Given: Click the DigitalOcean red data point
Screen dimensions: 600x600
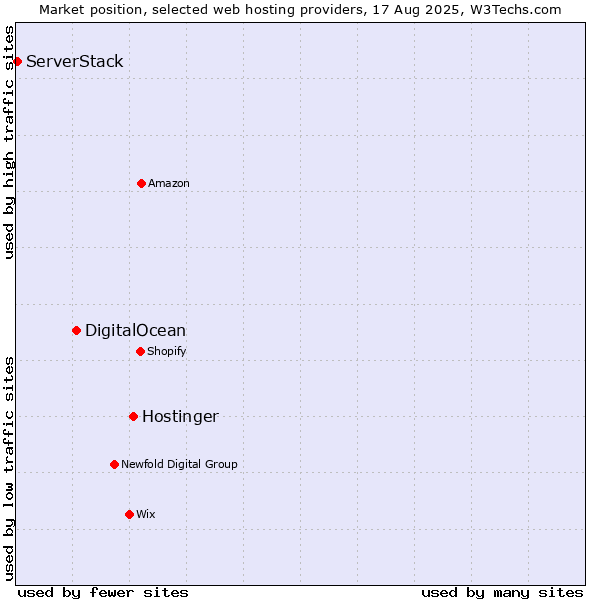Looking at the screenshot, I should [x=77, y=331].
